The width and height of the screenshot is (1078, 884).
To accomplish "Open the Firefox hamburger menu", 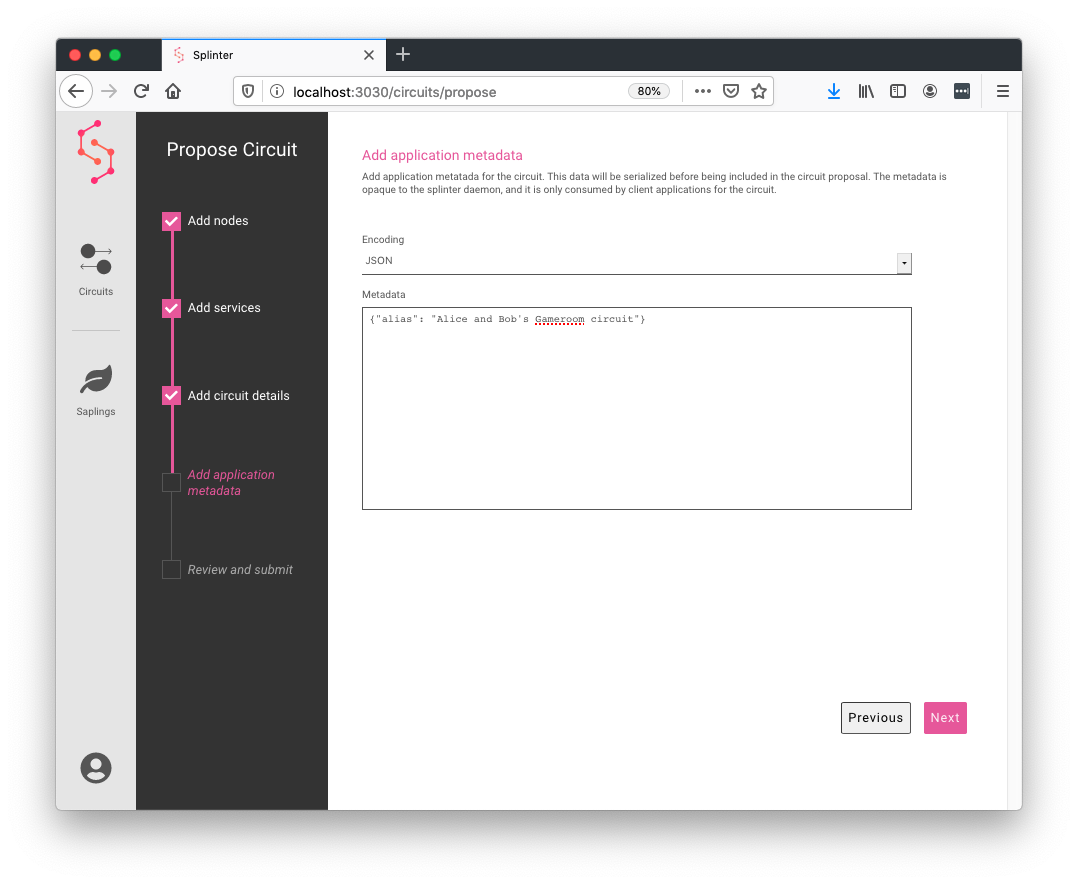I will [1003, 91].
